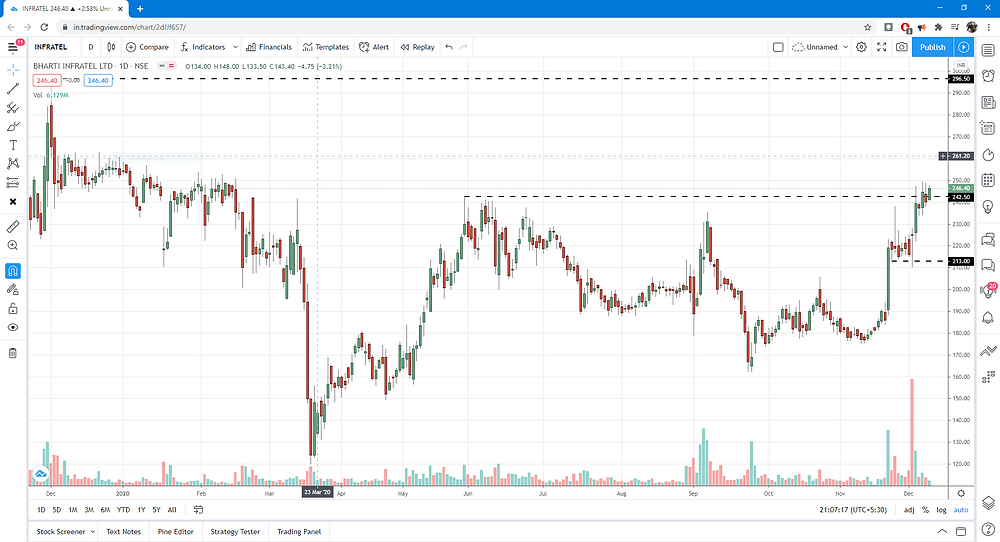1000x542 pixels.
Task: Toggle log scale mode
Action: click(x=941, y=509)
